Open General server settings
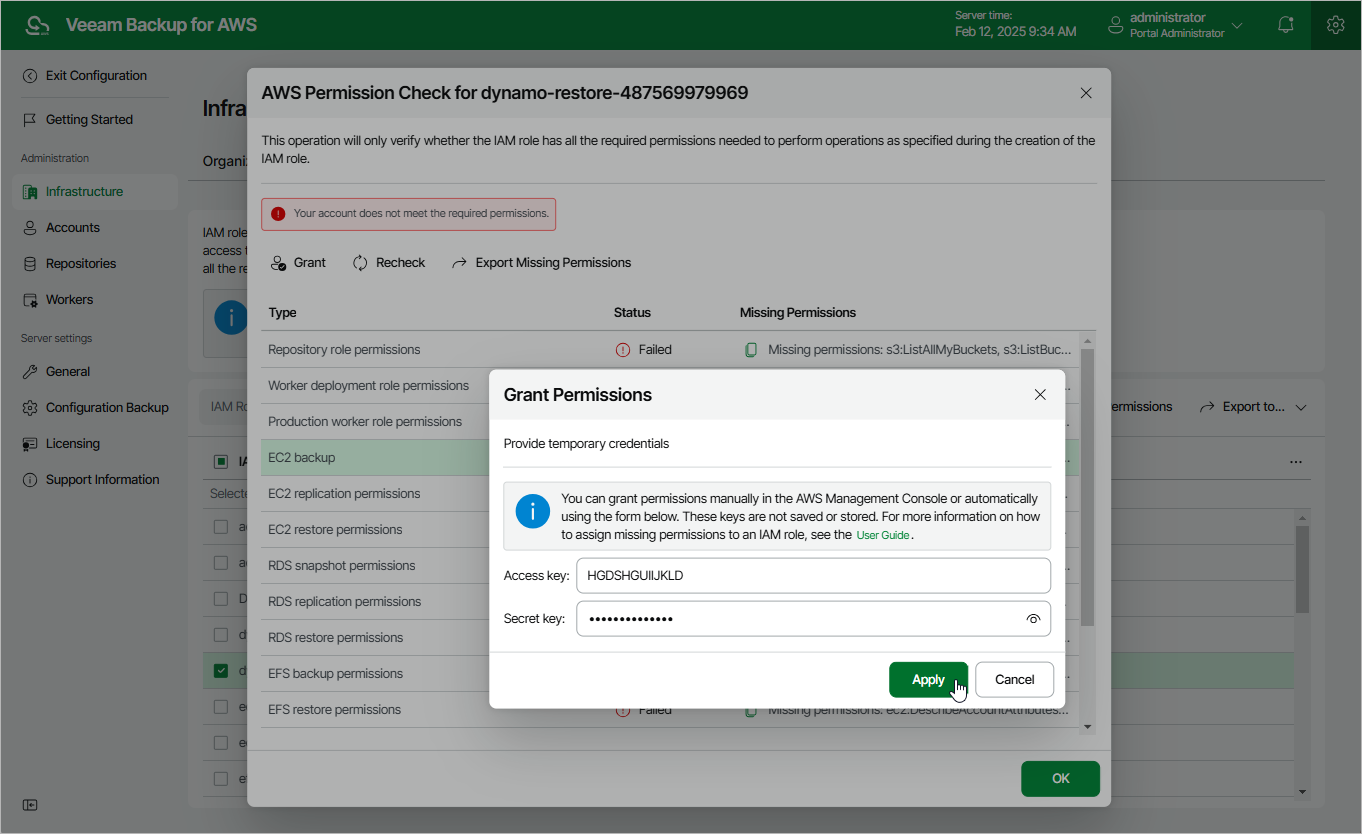The image size is (1362, 834). click(68, 372)
